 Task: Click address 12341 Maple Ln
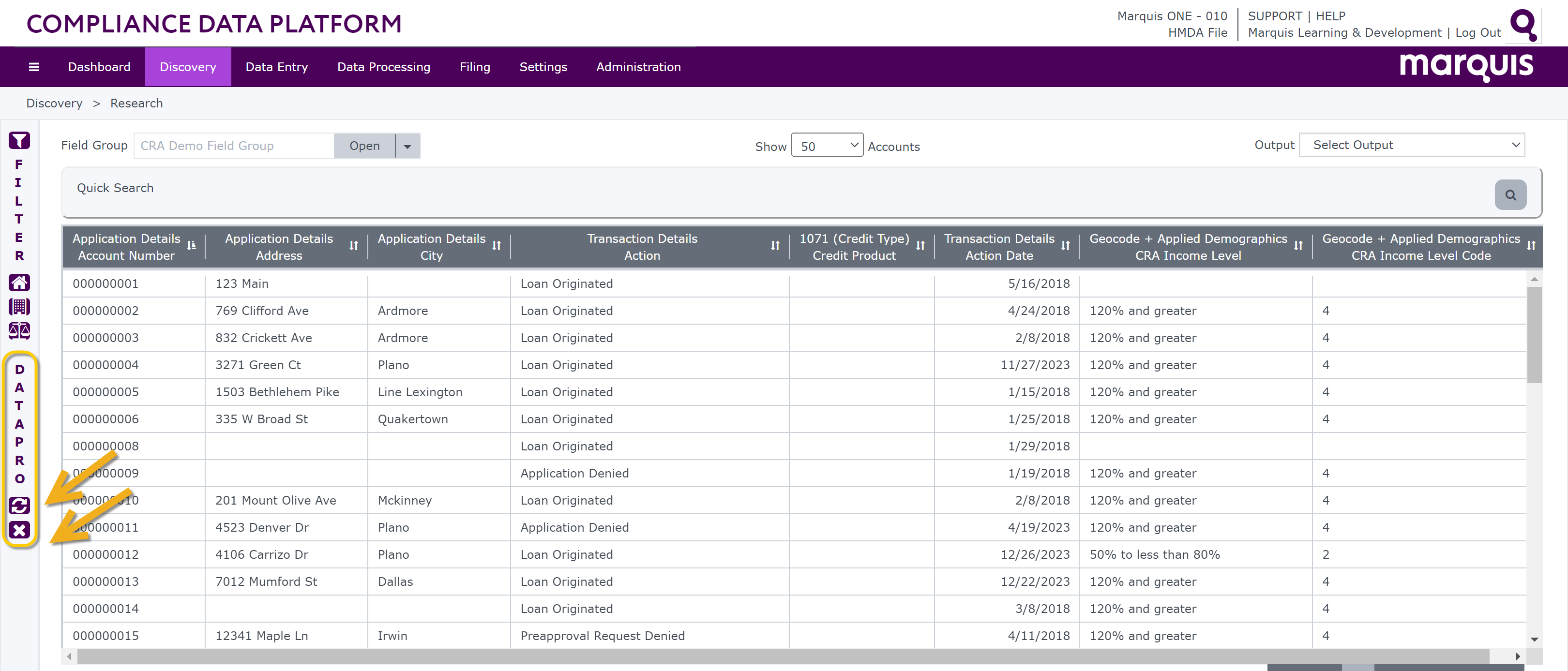pyautogui.click(x=261, y=636)
